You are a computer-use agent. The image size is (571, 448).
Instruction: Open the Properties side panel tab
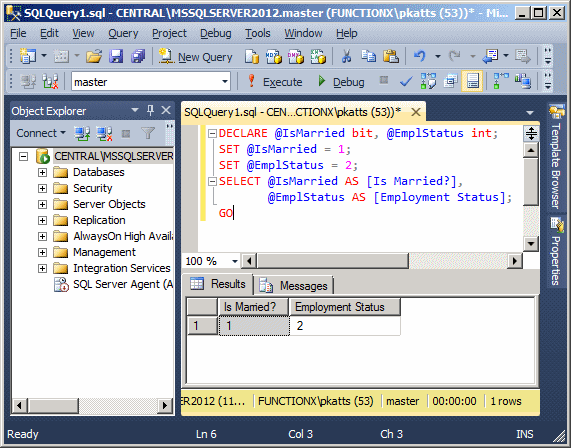tap(556, 251)
